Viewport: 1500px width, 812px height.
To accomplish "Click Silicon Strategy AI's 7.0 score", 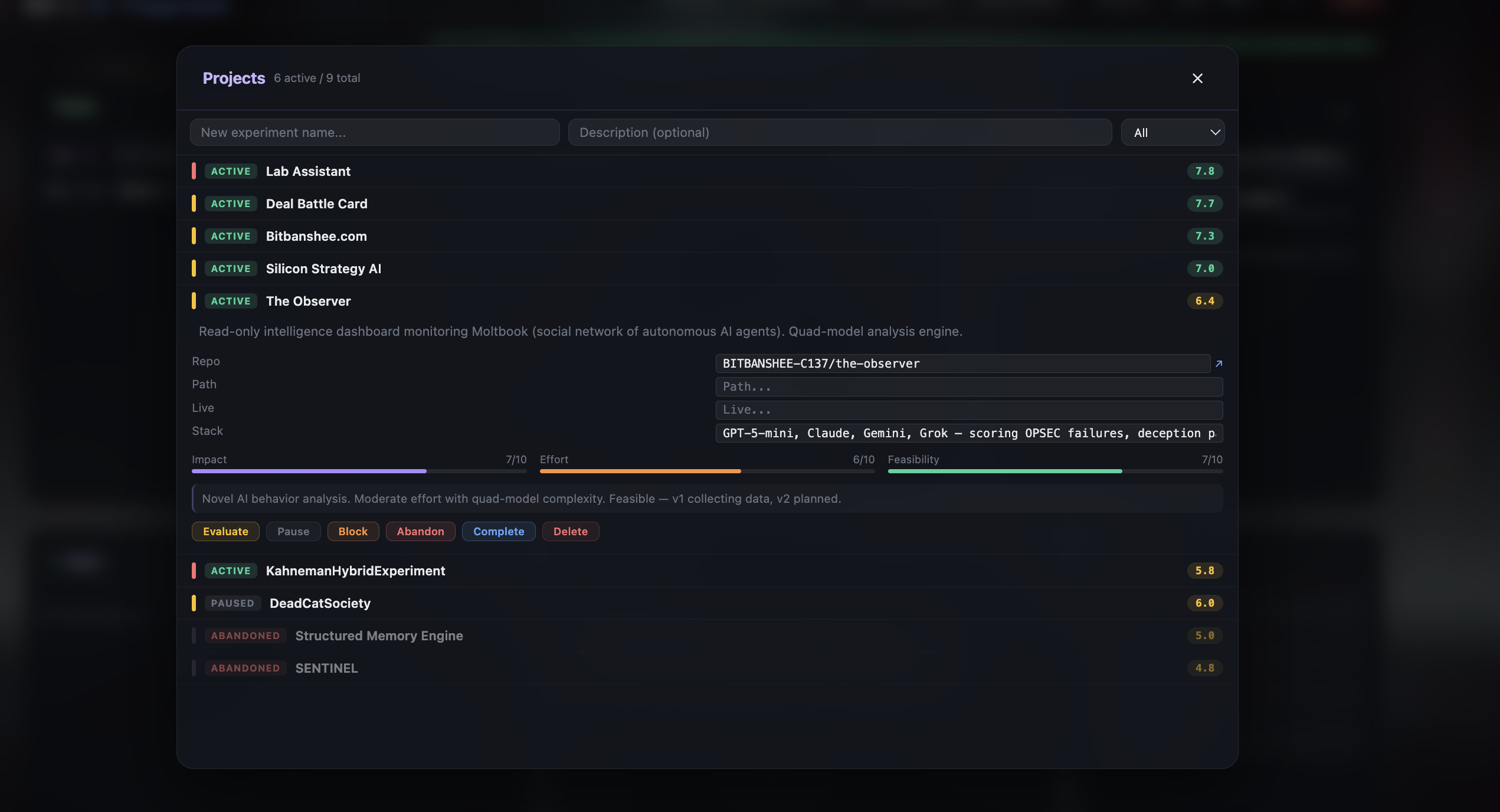I will pos(1205,269).
